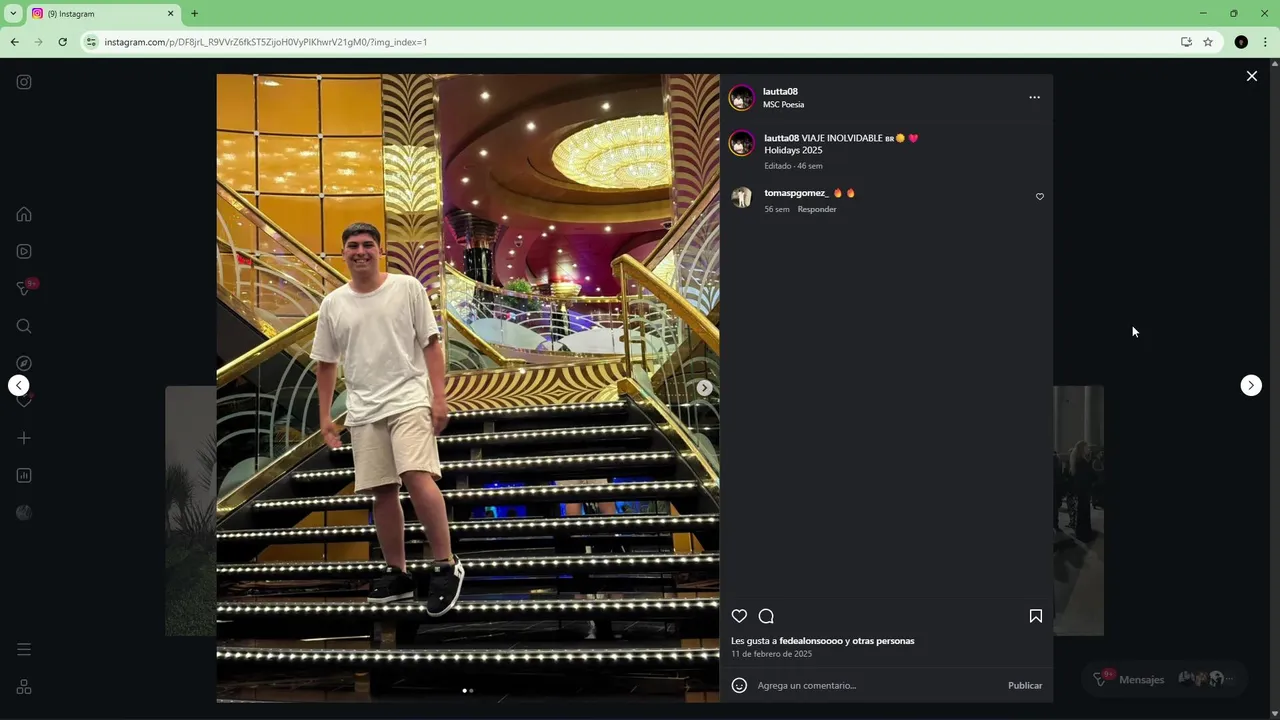Screen dimensions: 1280x720
Task: Open lautta08's avatar in post header
Action: (741, 98)
